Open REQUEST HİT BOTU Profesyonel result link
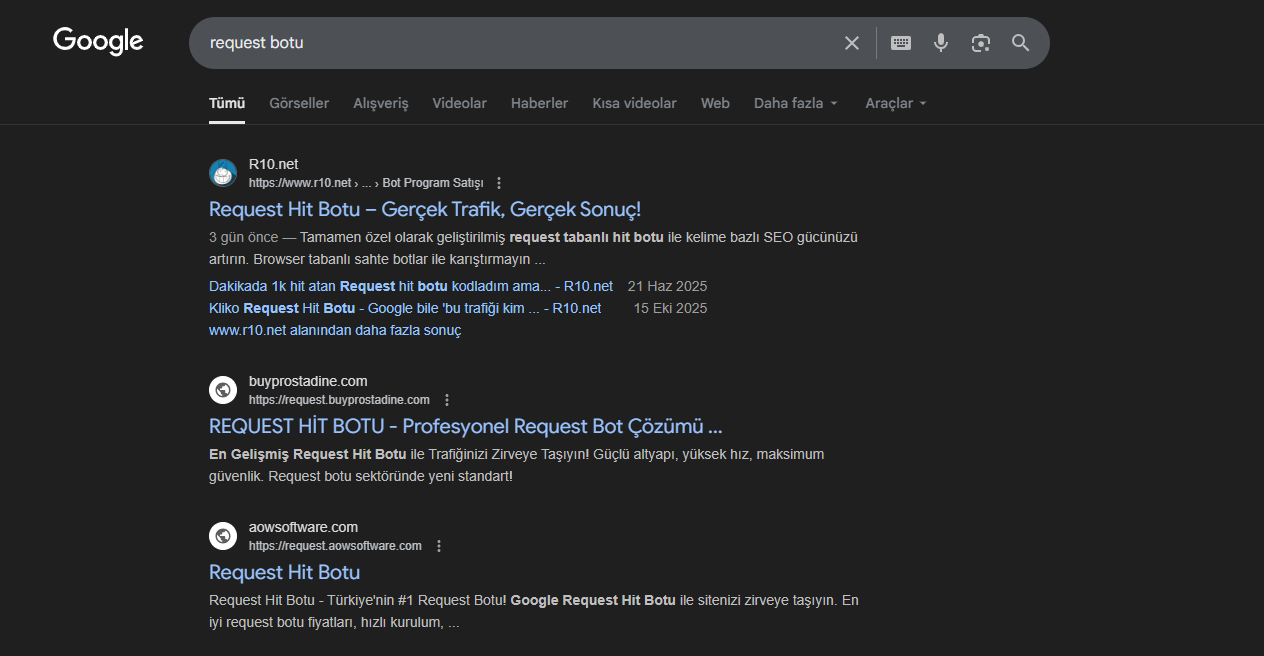 pos(465,426)
